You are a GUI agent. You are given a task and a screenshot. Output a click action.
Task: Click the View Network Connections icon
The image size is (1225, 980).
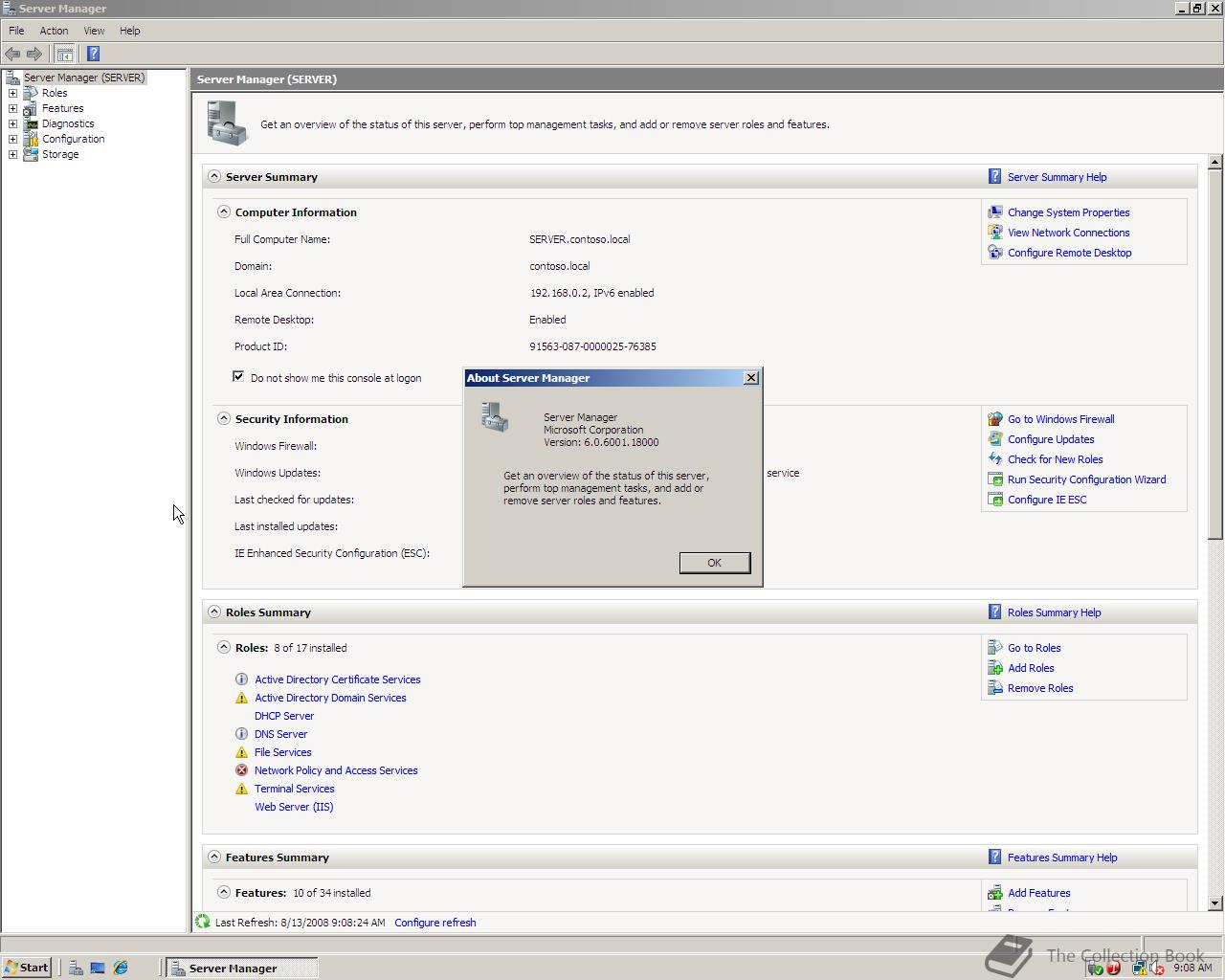click(x=995, y=233)
